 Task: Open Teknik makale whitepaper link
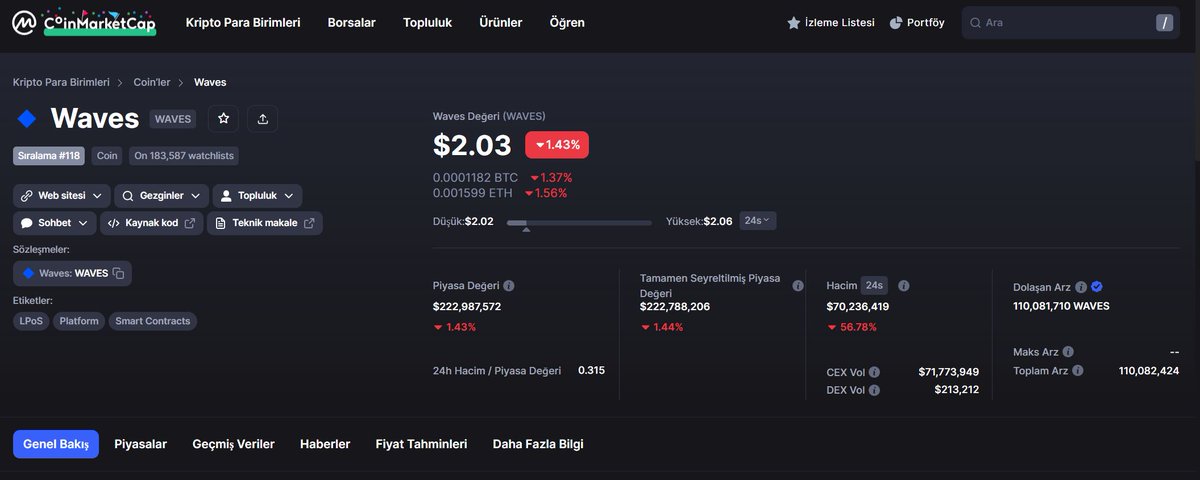(265, 223)
